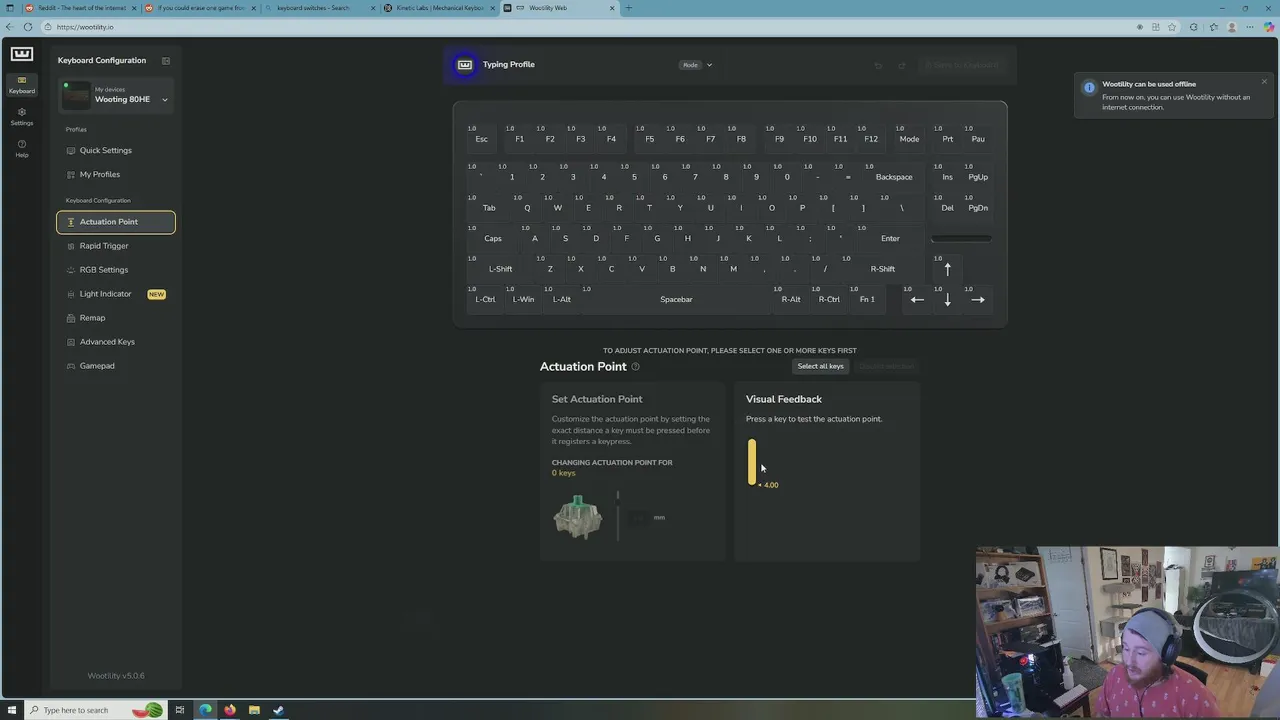This screenshot has width=1280, height=720.
Task: Click the Save to Keyboard button
Action: (x=961, y=66)
